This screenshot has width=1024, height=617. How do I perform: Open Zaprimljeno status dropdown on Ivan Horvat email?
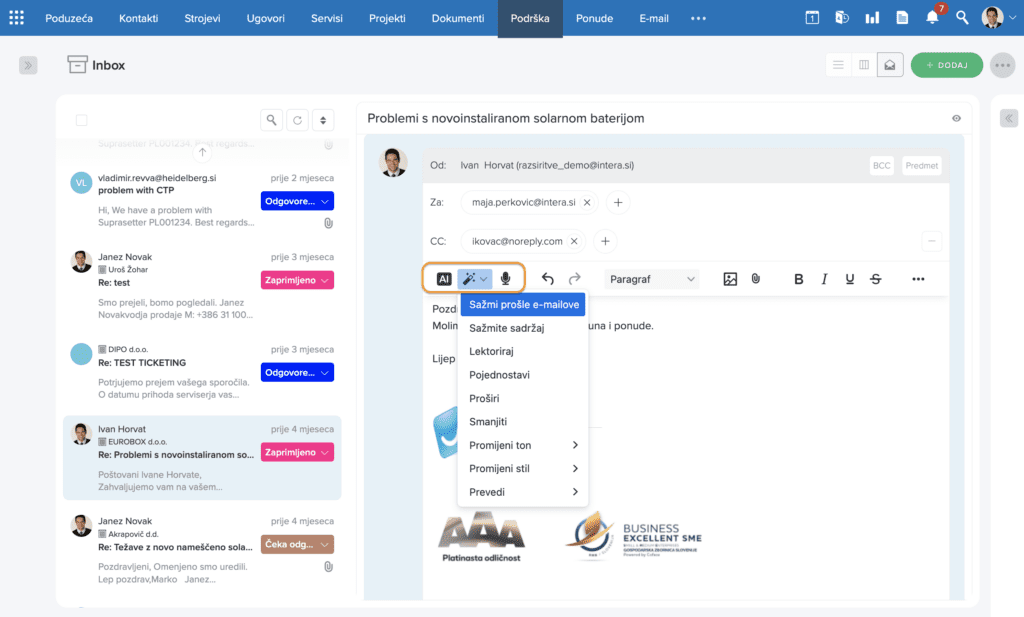tap(297, 452)
